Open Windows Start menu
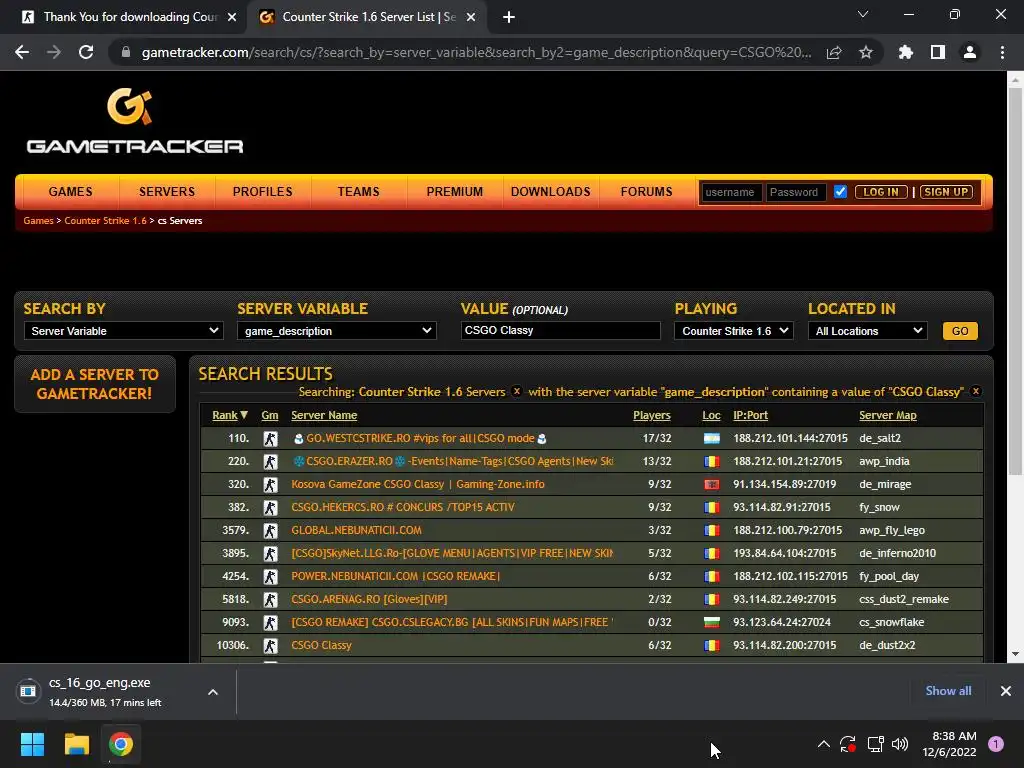This screenshot has width=1024, height=768. coord(32,744)
